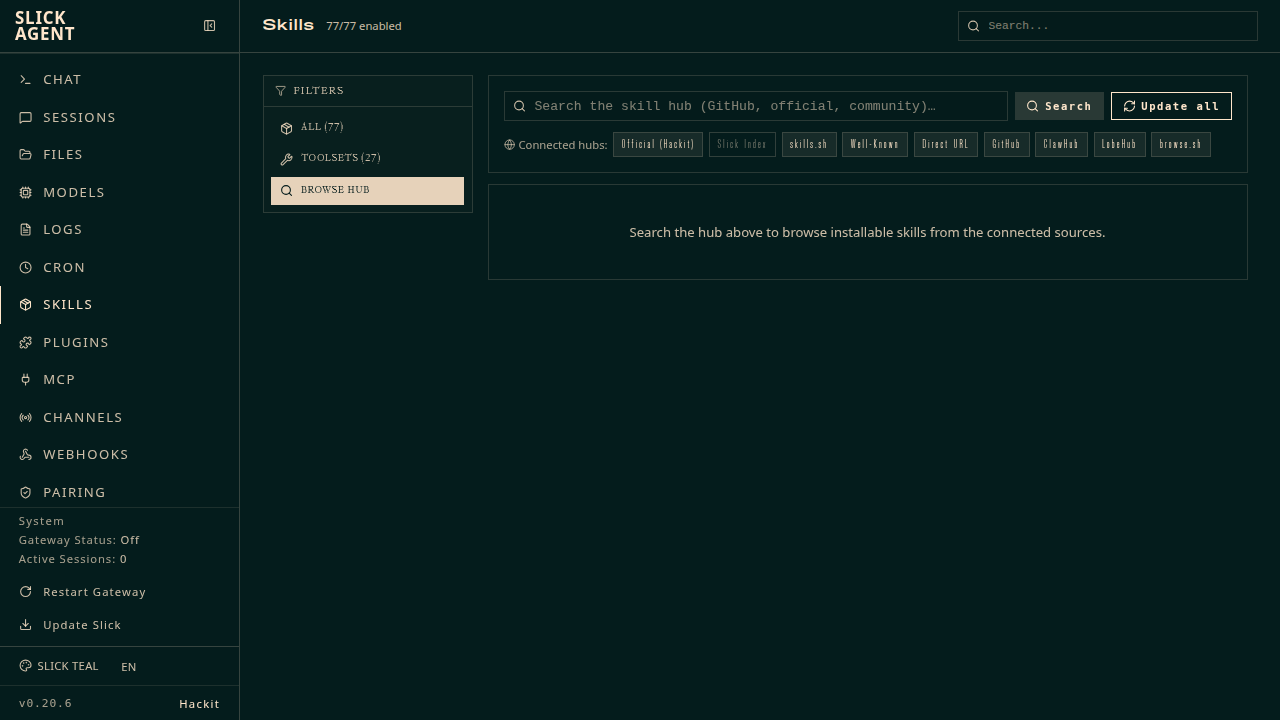
Task: Select the skills.sh hub chip
Action: pyautogui.click(x=809, y=144)
